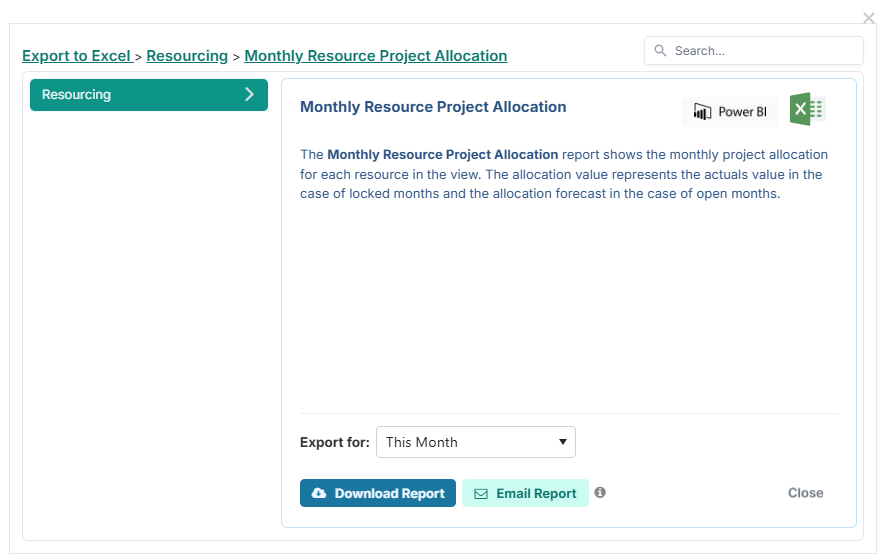Click the arrow on the This Month selector

[563, 442]
